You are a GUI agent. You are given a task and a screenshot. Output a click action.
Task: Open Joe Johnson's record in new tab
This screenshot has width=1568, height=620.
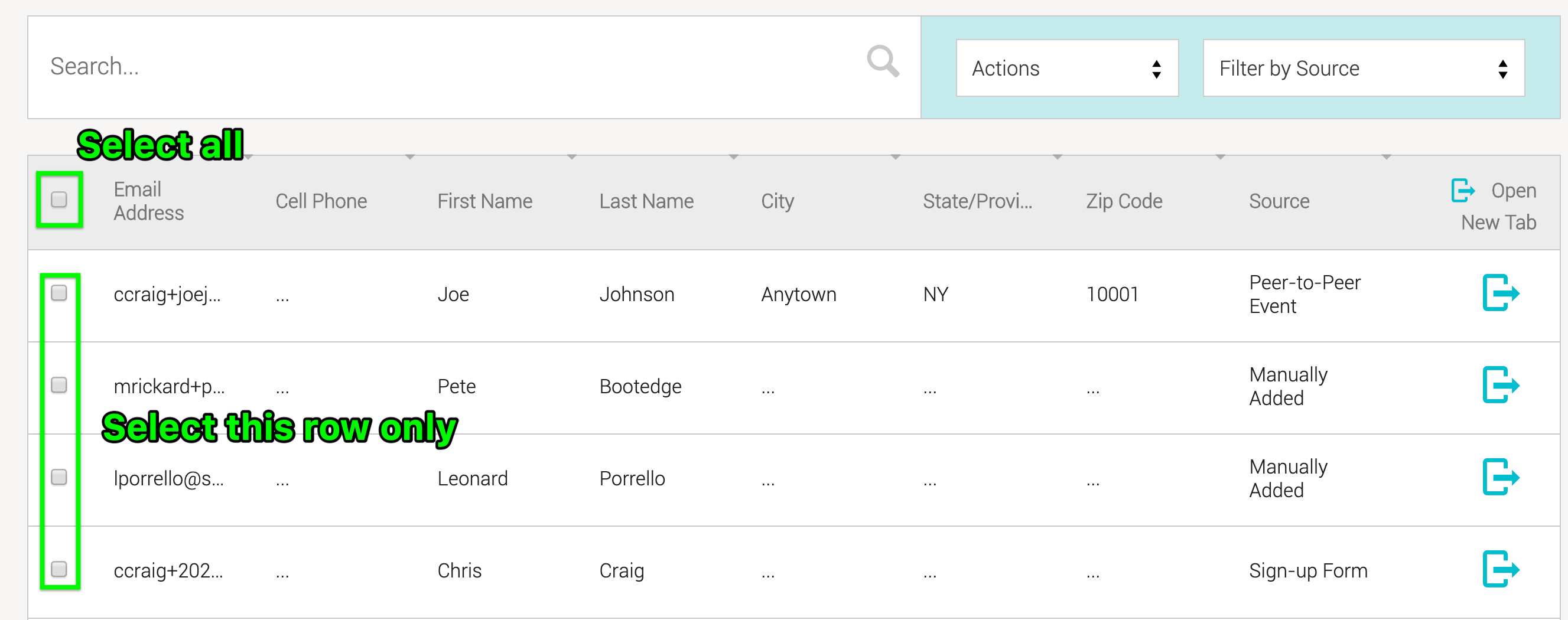click(1501, 293)
